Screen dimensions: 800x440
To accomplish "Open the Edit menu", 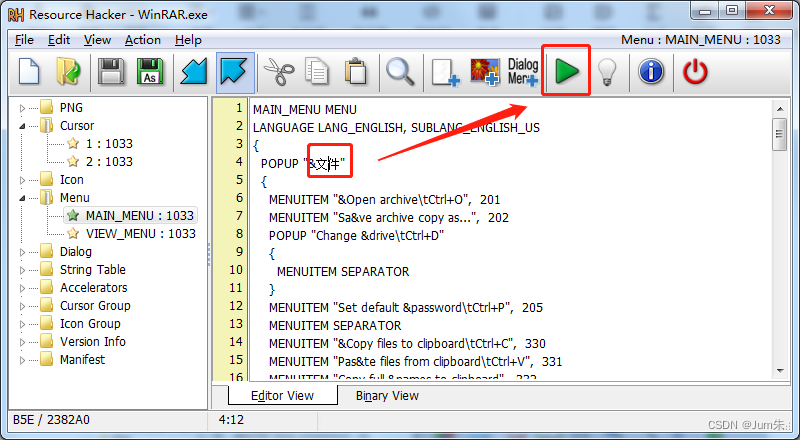I will [x=59, y=40].
